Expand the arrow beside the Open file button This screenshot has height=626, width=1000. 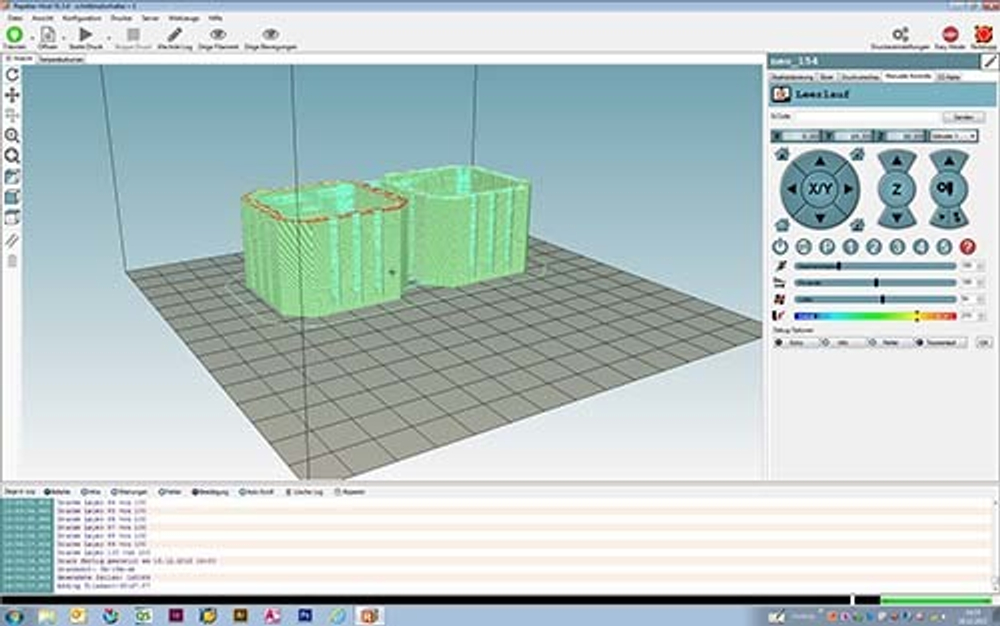point(63,36)
